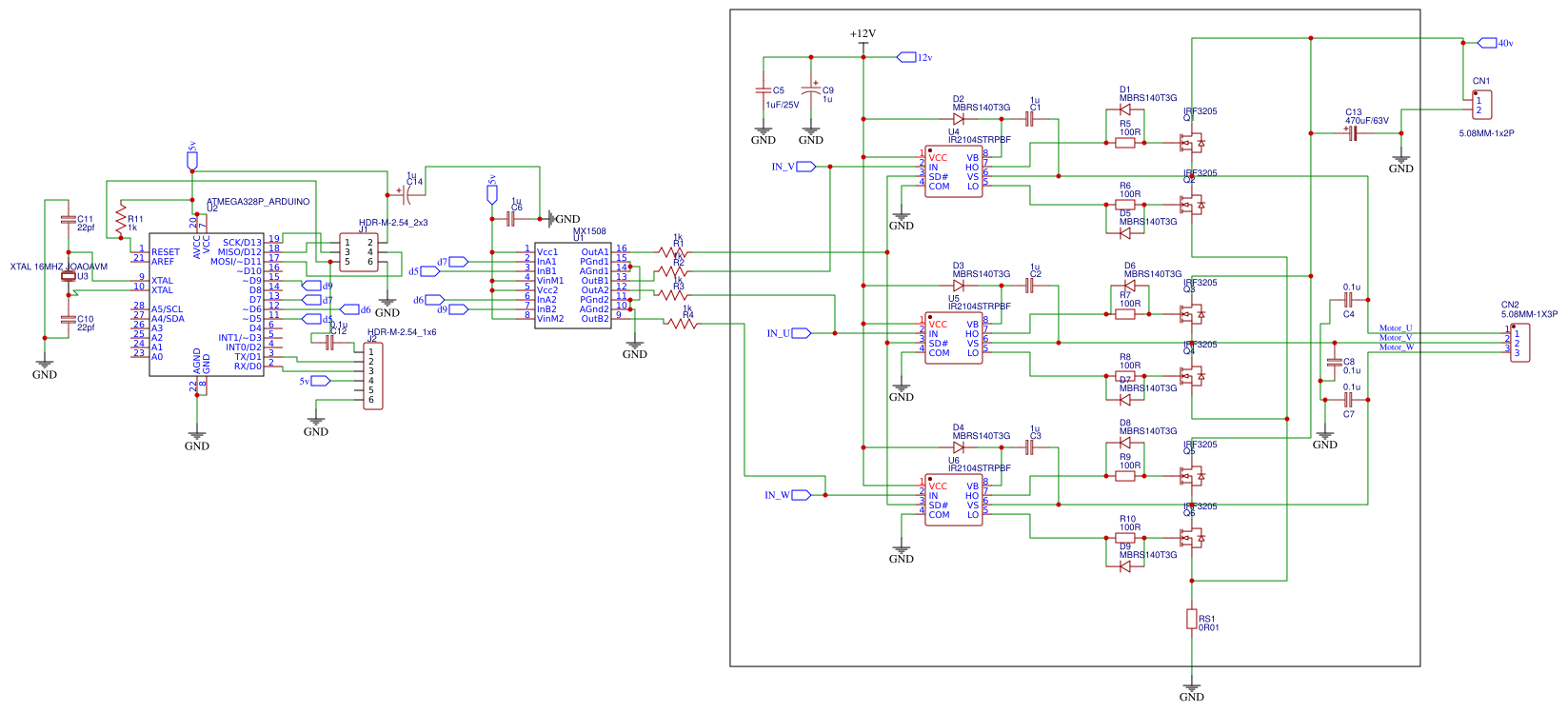Select the CN2 5.08MM-1X3P motor connector
1568x713 pixels.
point(1519,343)
